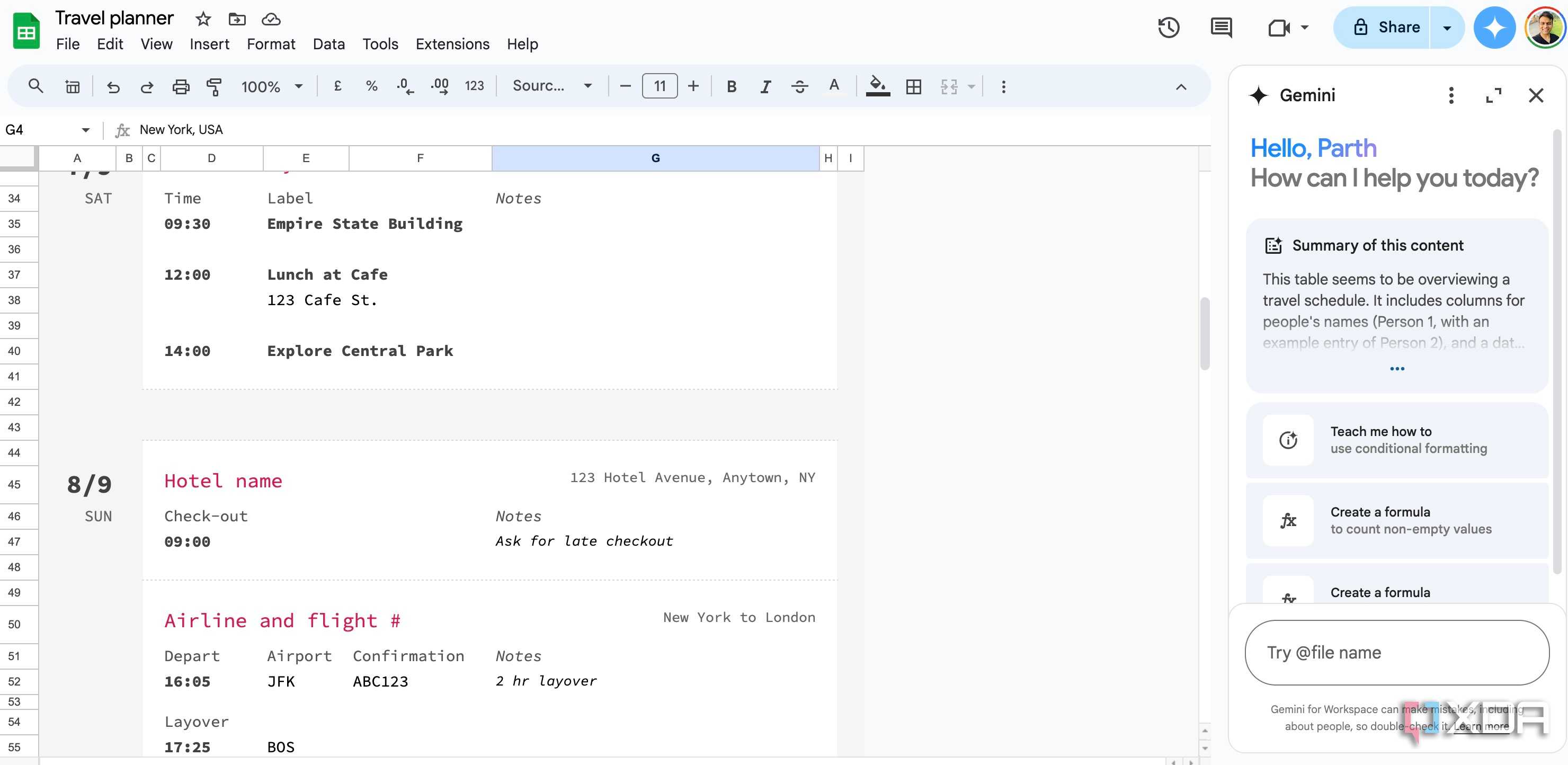Screen dimensions: 1568x765
Task: Open the Tools menu
Action: pos(380,44)
